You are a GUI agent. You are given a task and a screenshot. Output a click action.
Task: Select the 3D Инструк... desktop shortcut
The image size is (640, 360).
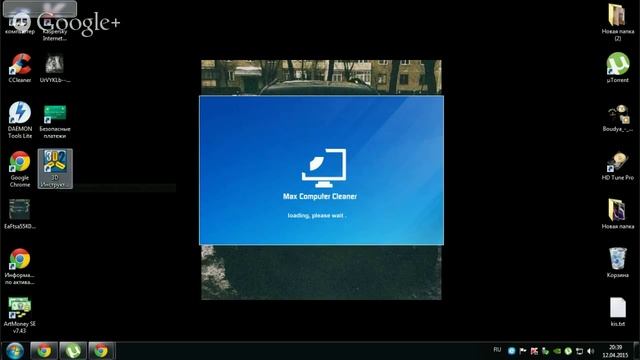click(55, 169)
